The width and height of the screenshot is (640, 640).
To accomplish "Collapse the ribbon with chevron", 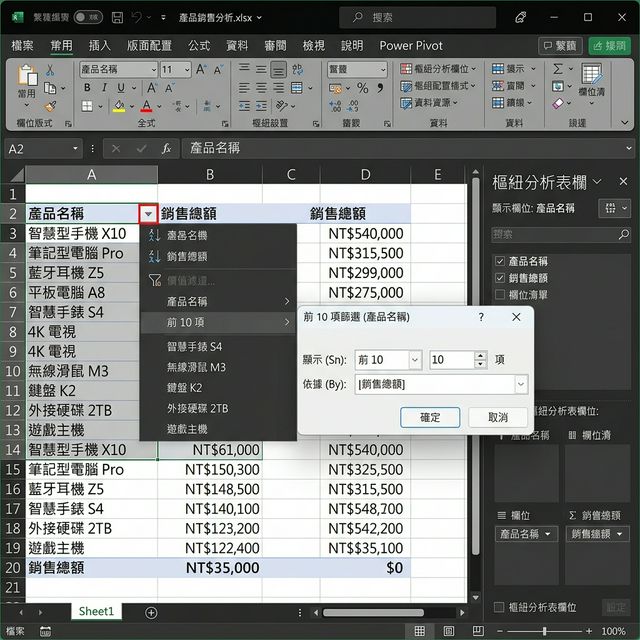I will [x=624, y=122].
